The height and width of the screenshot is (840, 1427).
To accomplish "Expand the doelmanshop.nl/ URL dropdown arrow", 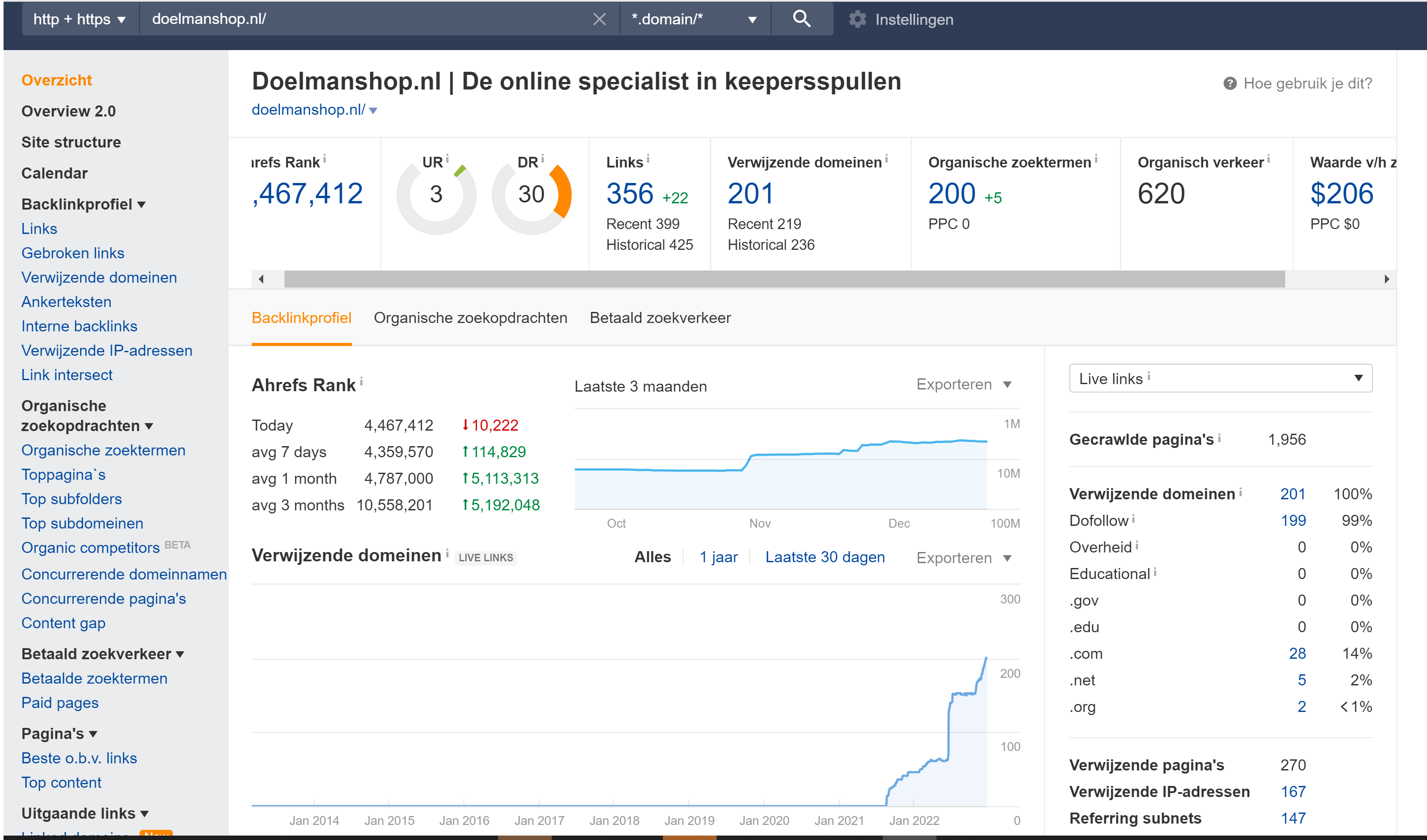I will pos(373,110).
